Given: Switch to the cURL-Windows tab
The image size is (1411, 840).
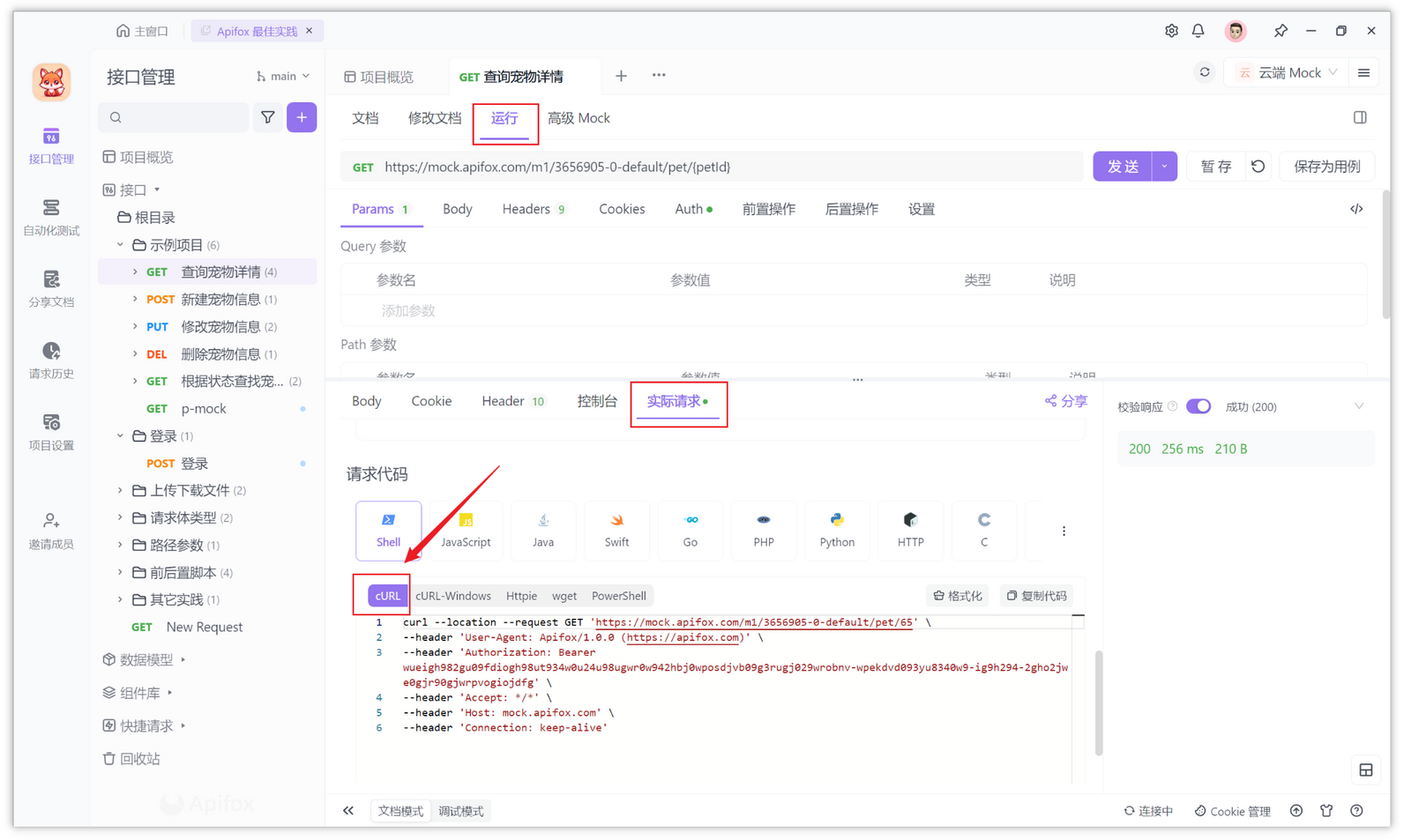Looking at the screenshot, I should click(453, 595).
